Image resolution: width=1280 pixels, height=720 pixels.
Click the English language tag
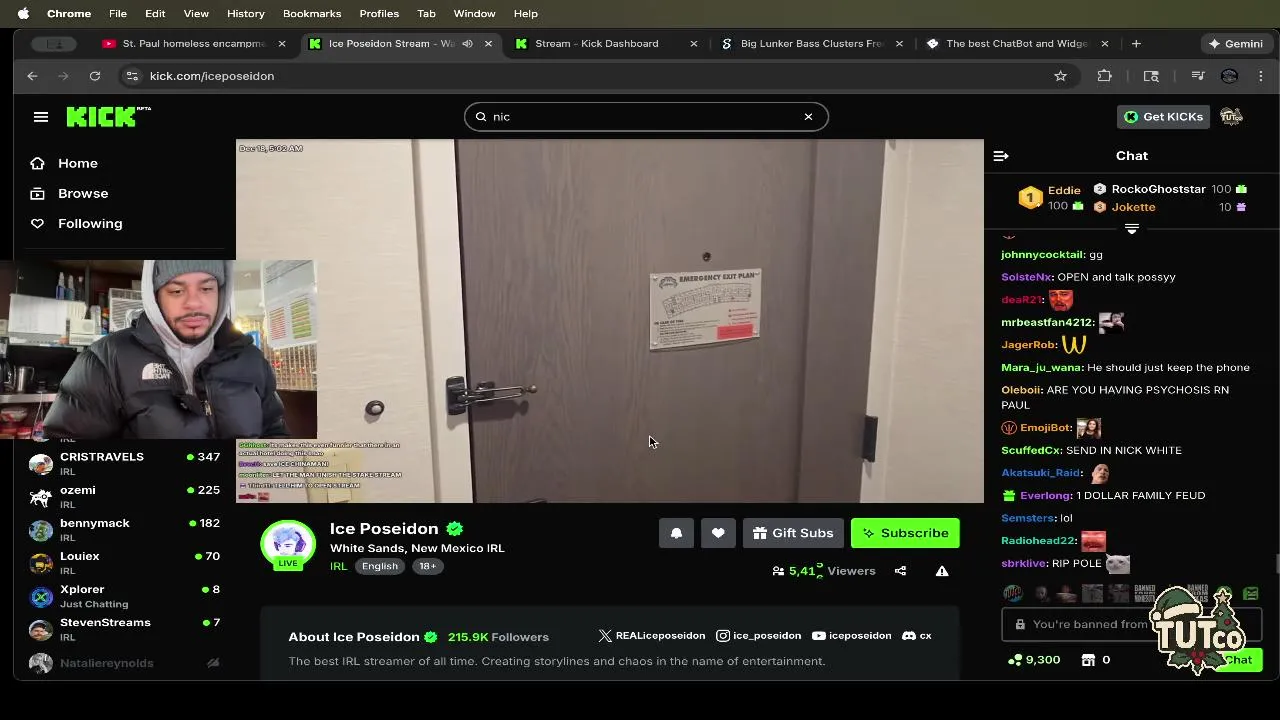(380, 566)
